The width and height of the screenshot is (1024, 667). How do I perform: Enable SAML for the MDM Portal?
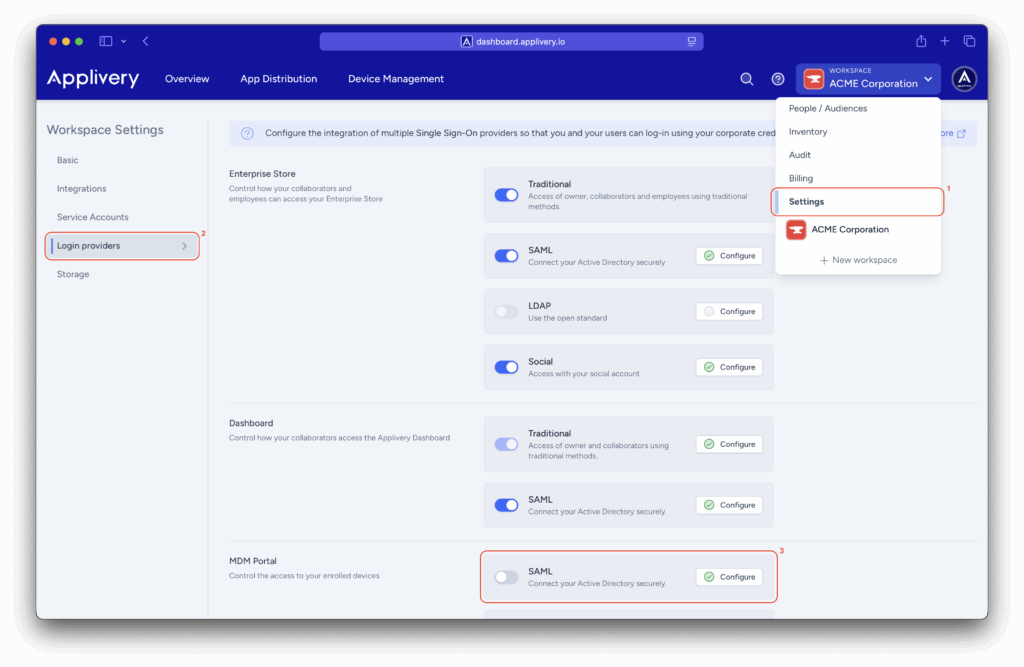tap(505, 576)
